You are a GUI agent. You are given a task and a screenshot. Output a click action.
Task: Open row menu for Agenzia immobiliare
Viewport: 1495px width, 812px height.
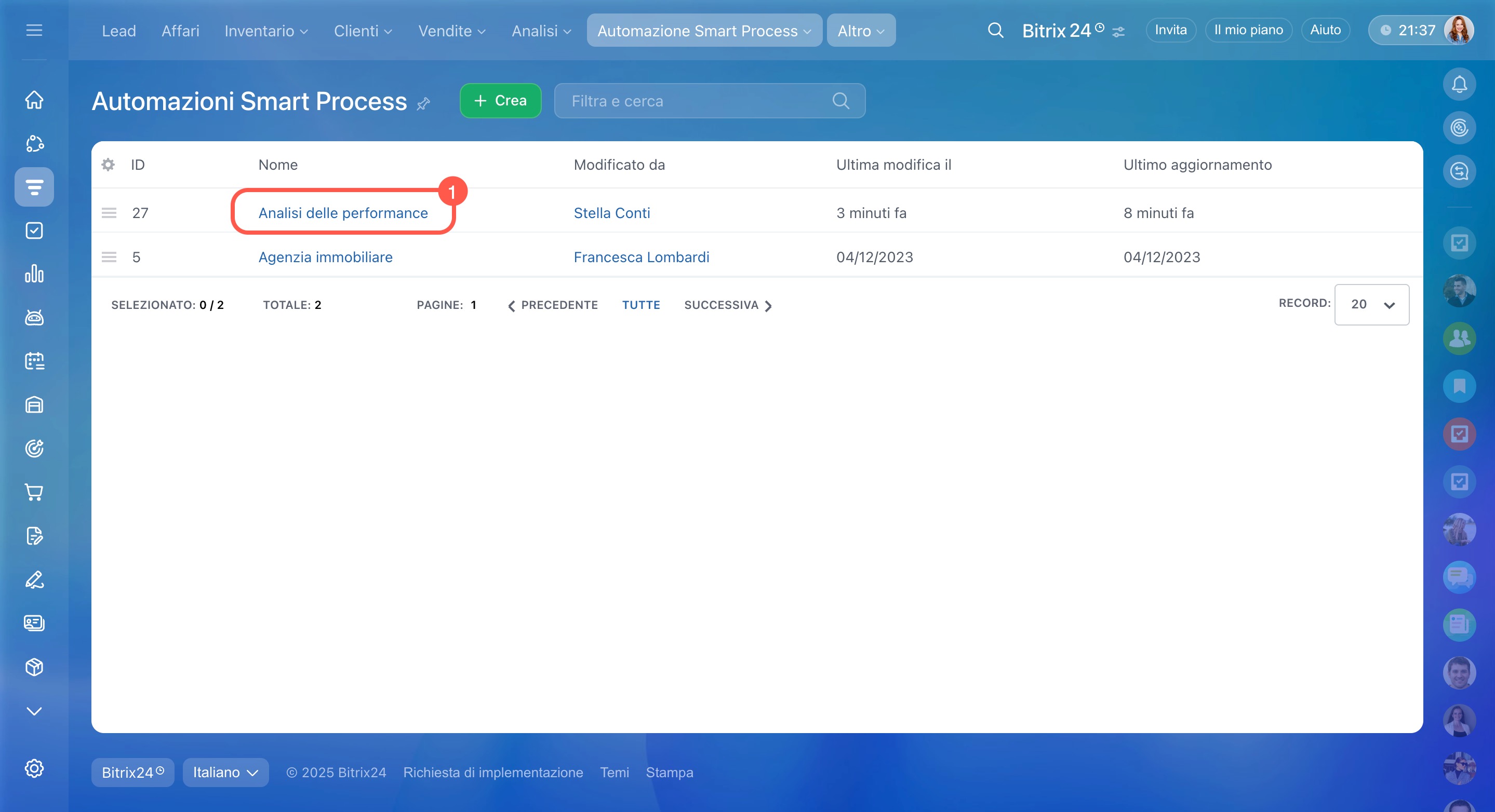109,257
